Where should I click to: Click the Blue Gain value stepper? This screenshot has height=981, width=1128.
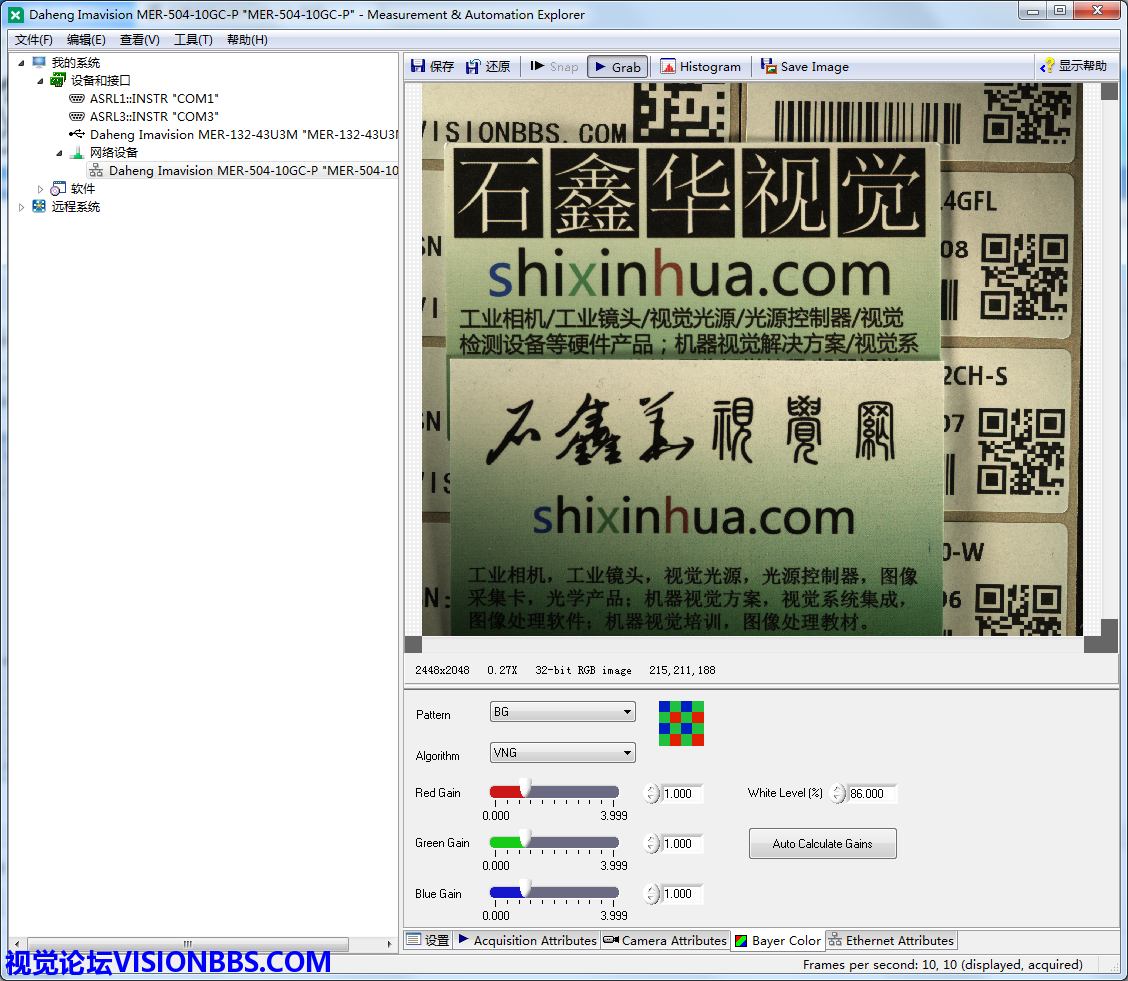click(x=652, y=894)
